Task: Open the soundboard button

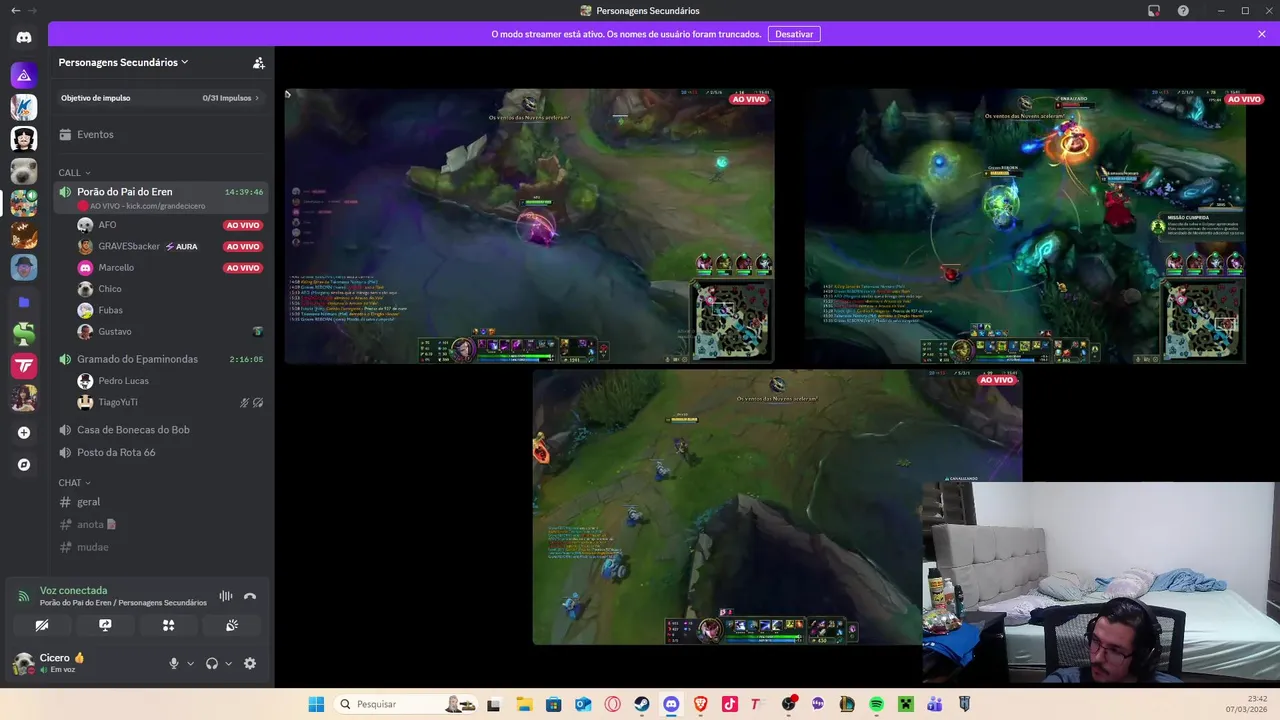Action: pyautogui.click(x=232, y=625)
